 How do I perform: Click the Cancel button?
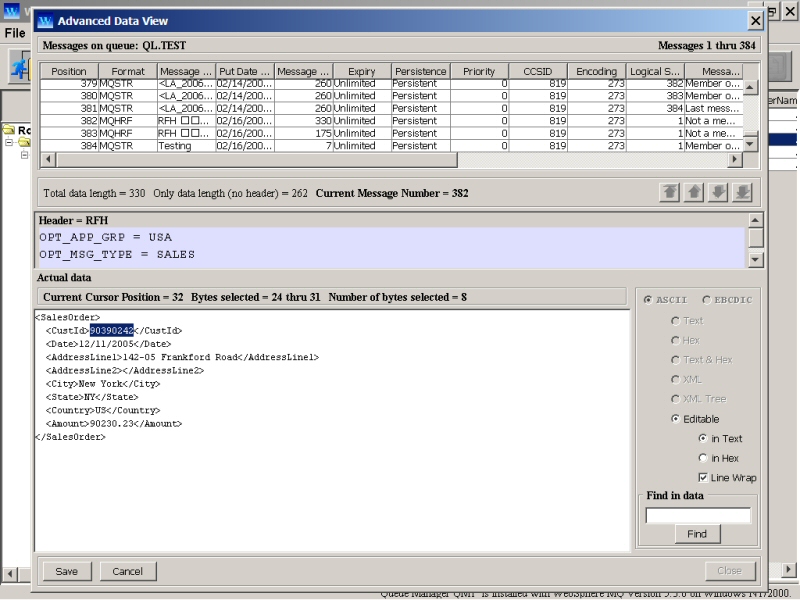[x=128, y=571]
